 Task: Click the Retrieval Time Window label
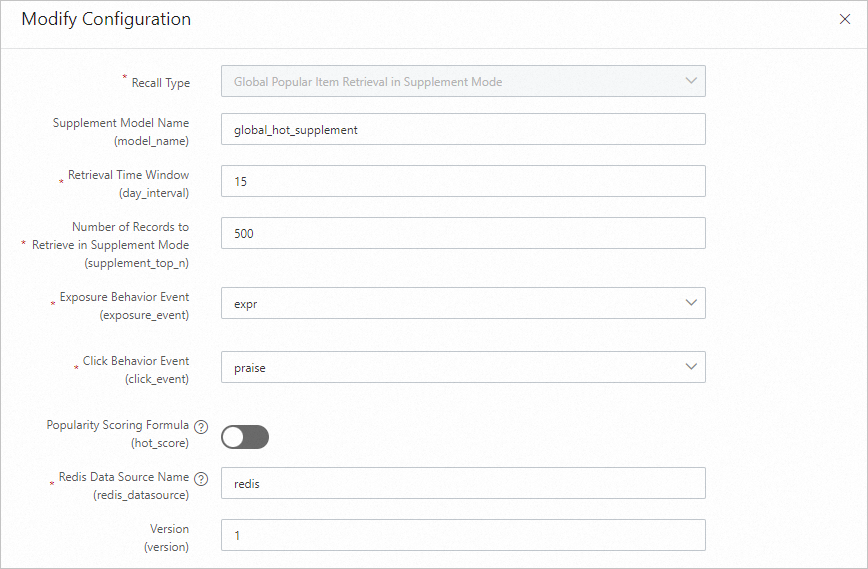click(x=128, y=175)
